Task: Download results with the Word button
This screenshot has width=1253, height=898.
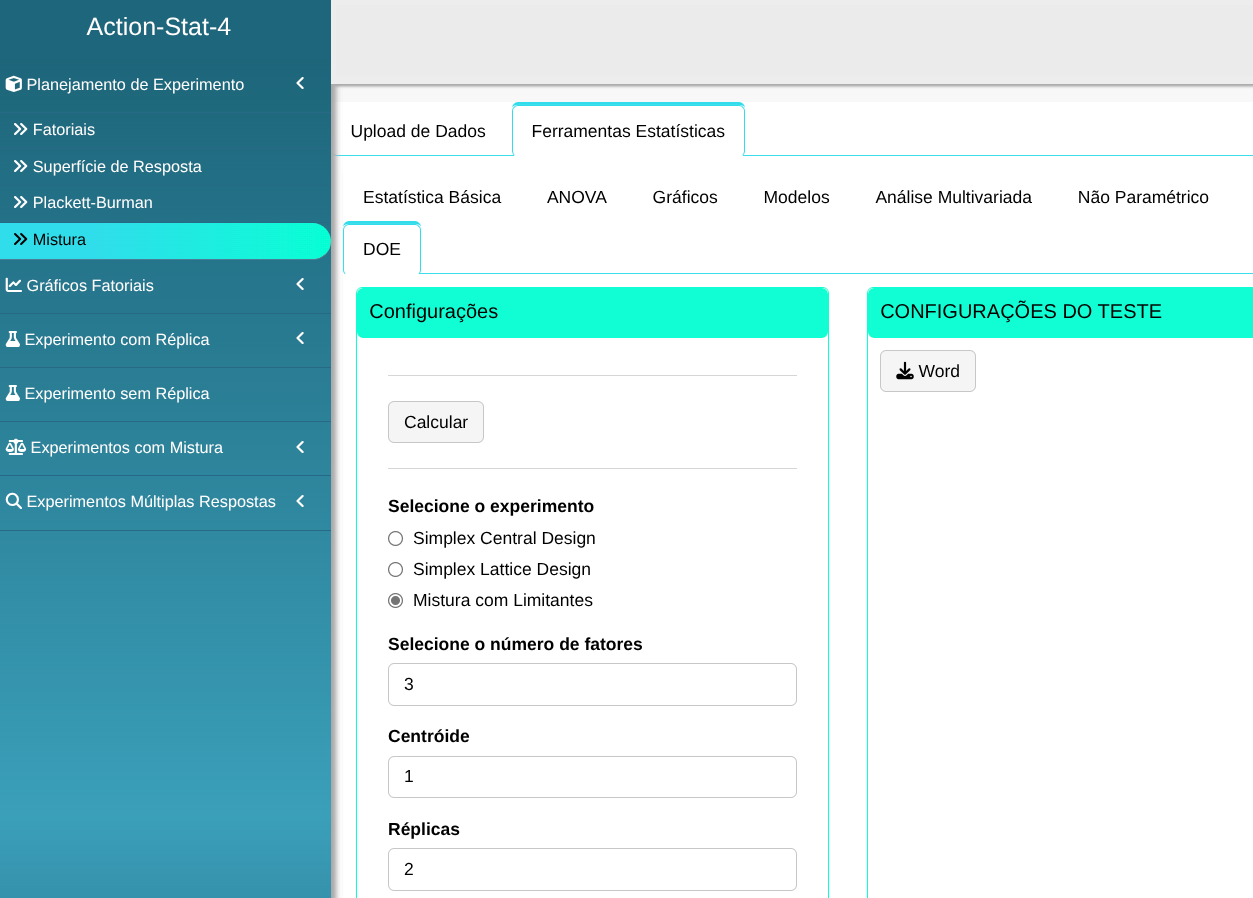Action: point(927,371)
